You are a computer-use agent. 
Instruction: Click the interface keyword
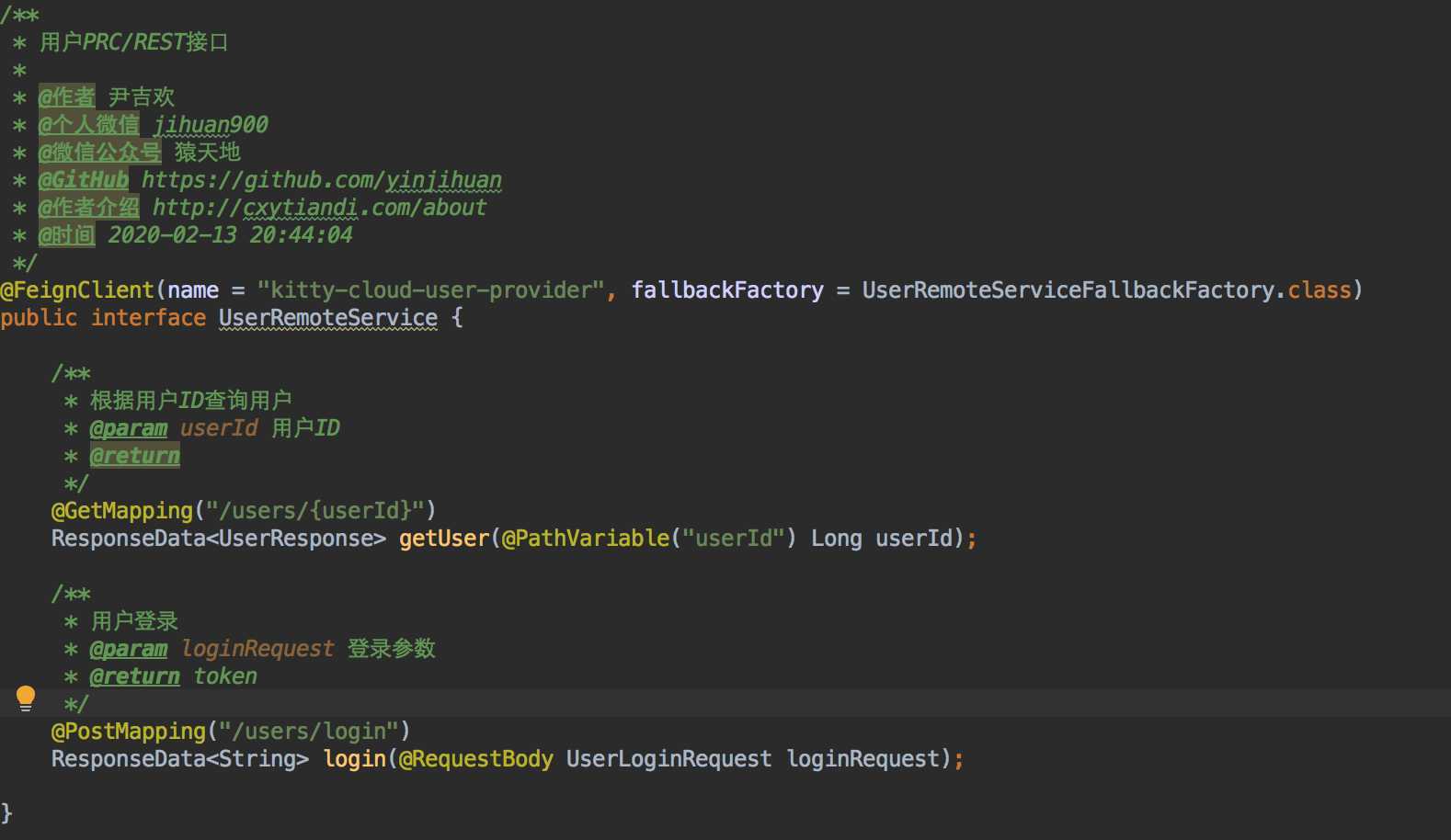(x=148, y=318)
